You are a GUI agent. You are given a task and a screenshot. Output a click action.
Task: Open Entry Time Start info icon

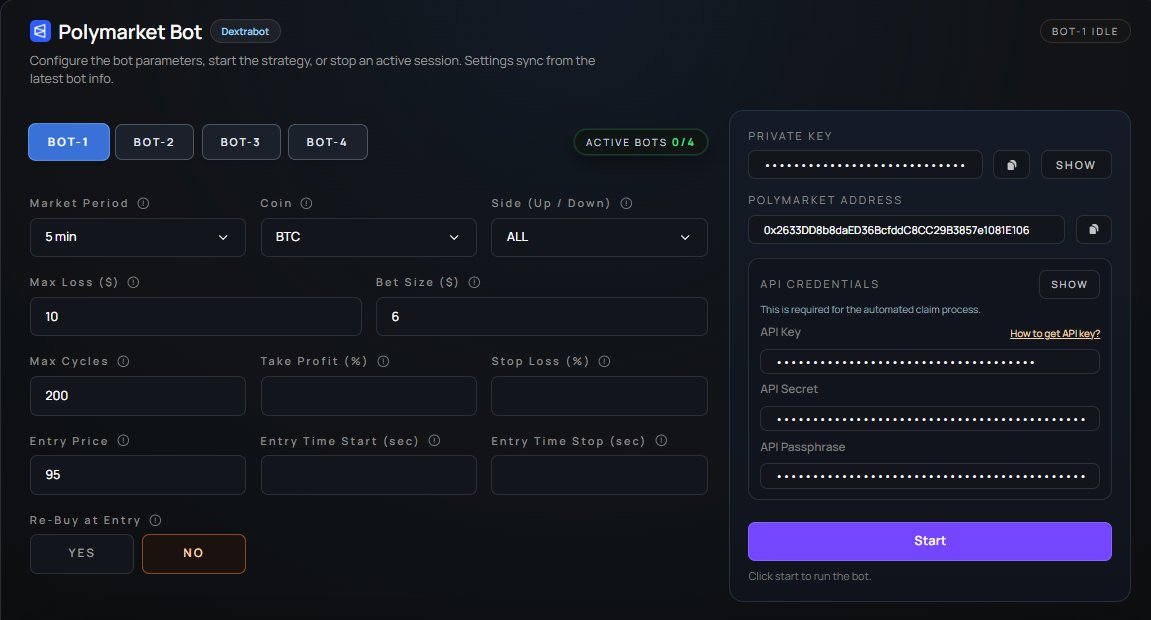[x=434, y=440]
